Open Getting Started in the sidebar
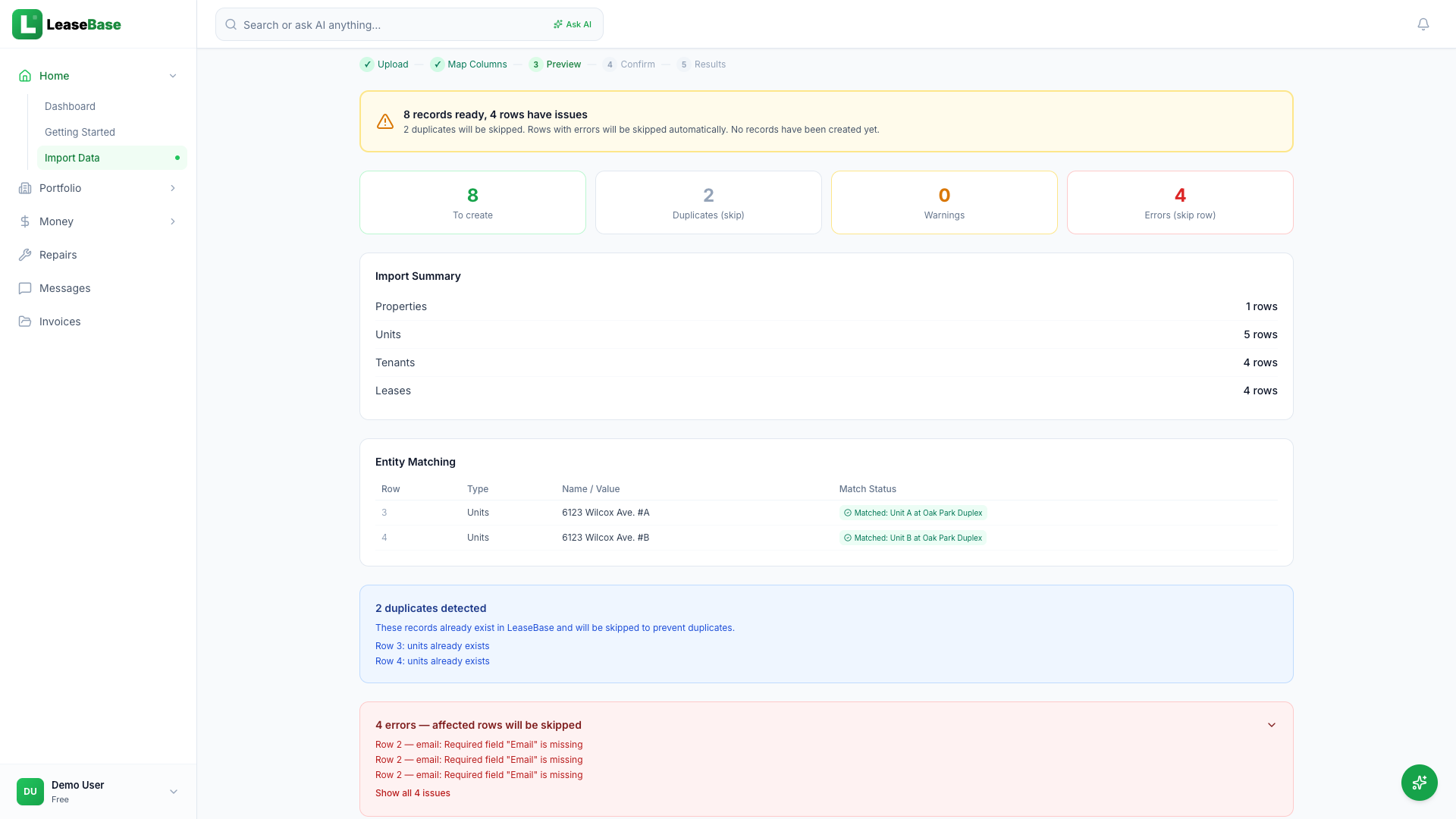1456x819 pixels. point(80,132)
